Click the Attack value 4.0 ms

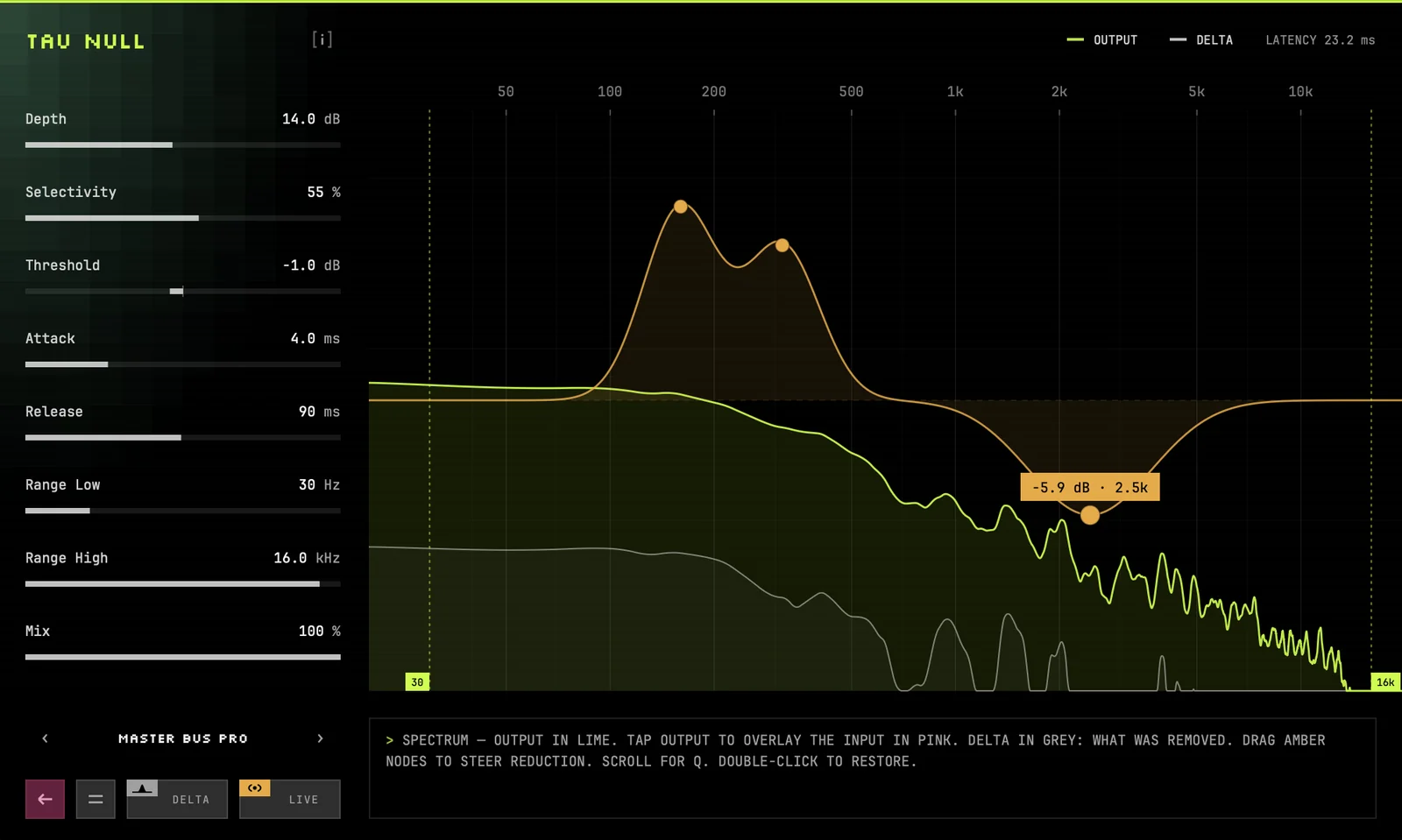point(315,338)
